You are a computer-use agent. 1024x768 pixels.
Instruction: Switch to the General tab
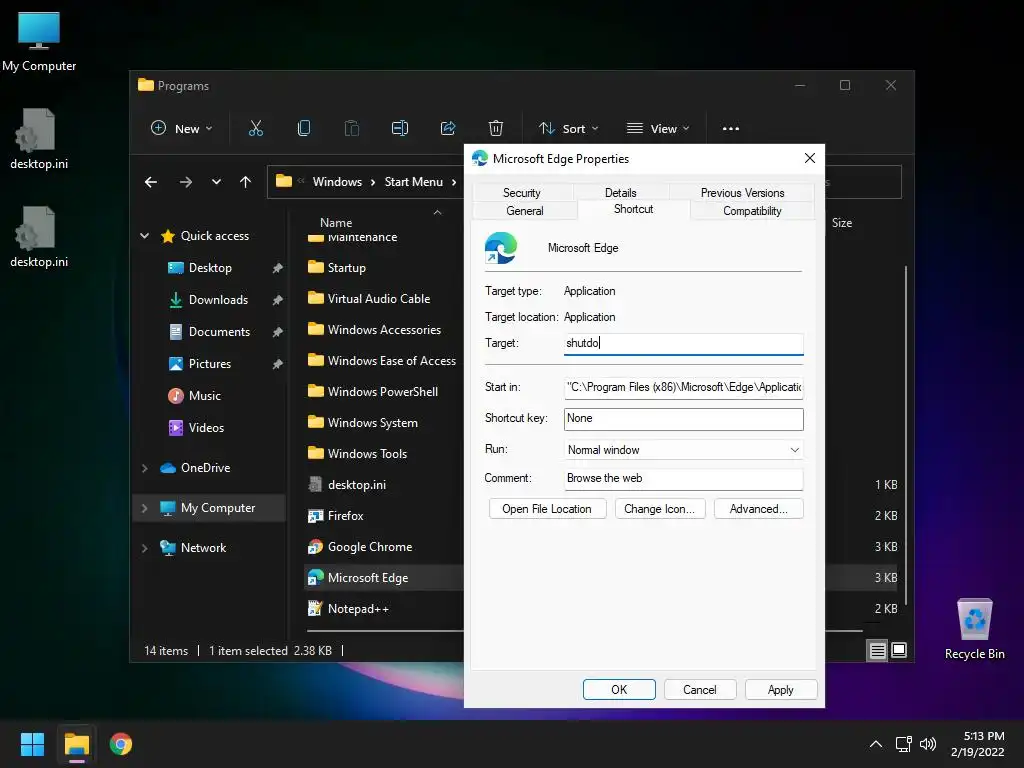(x=524, y=211)
